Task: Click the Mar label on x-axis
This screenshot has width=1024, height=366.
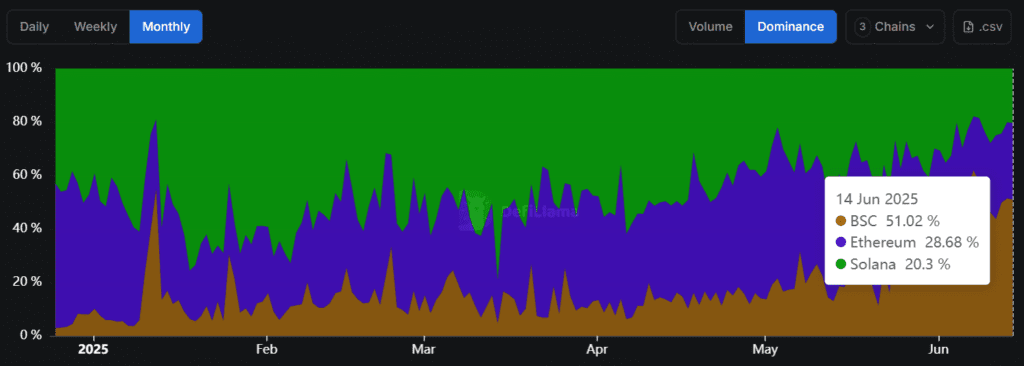Action: pos(424,349)
